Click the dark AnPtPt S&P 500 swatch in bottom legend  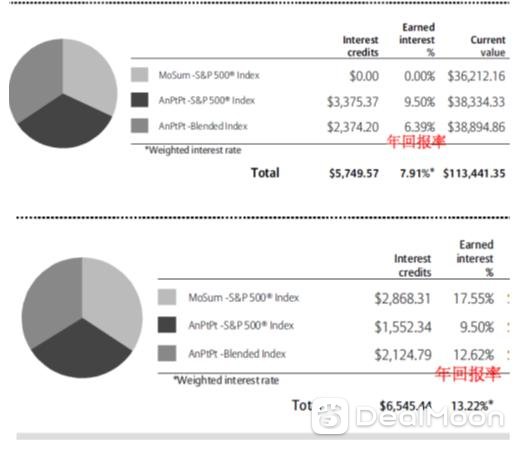[167, 325]
